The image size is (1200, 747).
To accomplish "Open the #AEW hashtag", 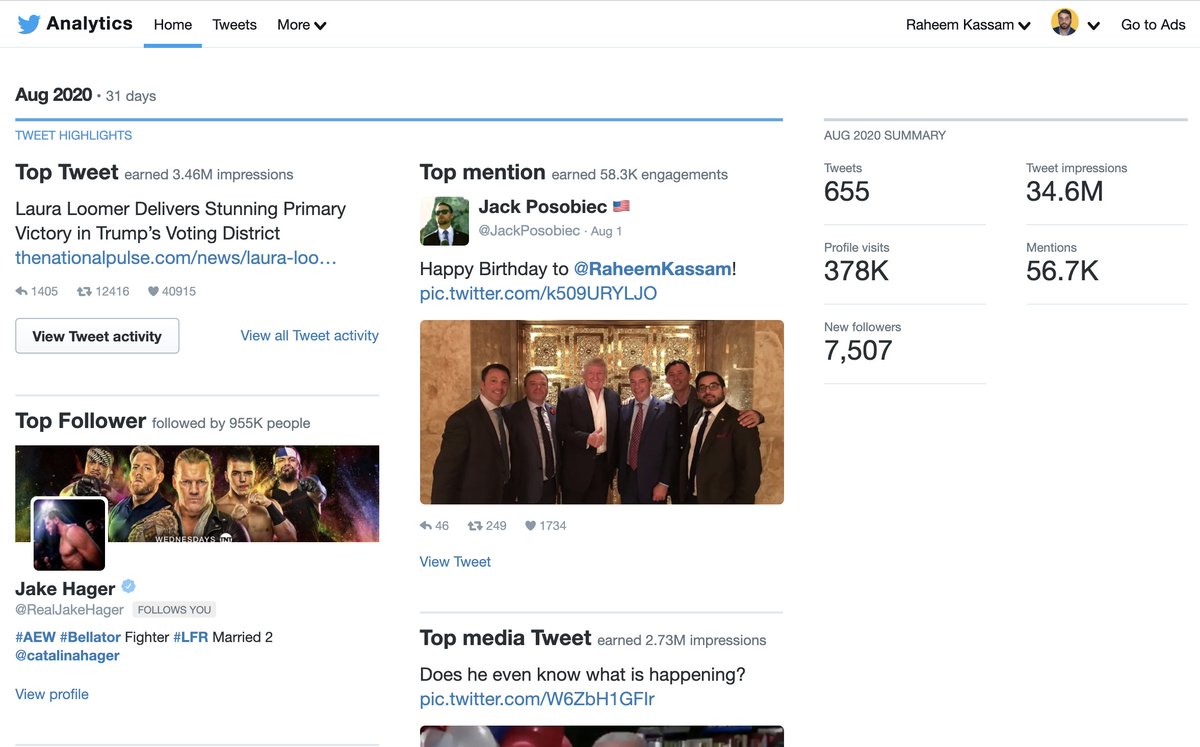I will point(35,637).
